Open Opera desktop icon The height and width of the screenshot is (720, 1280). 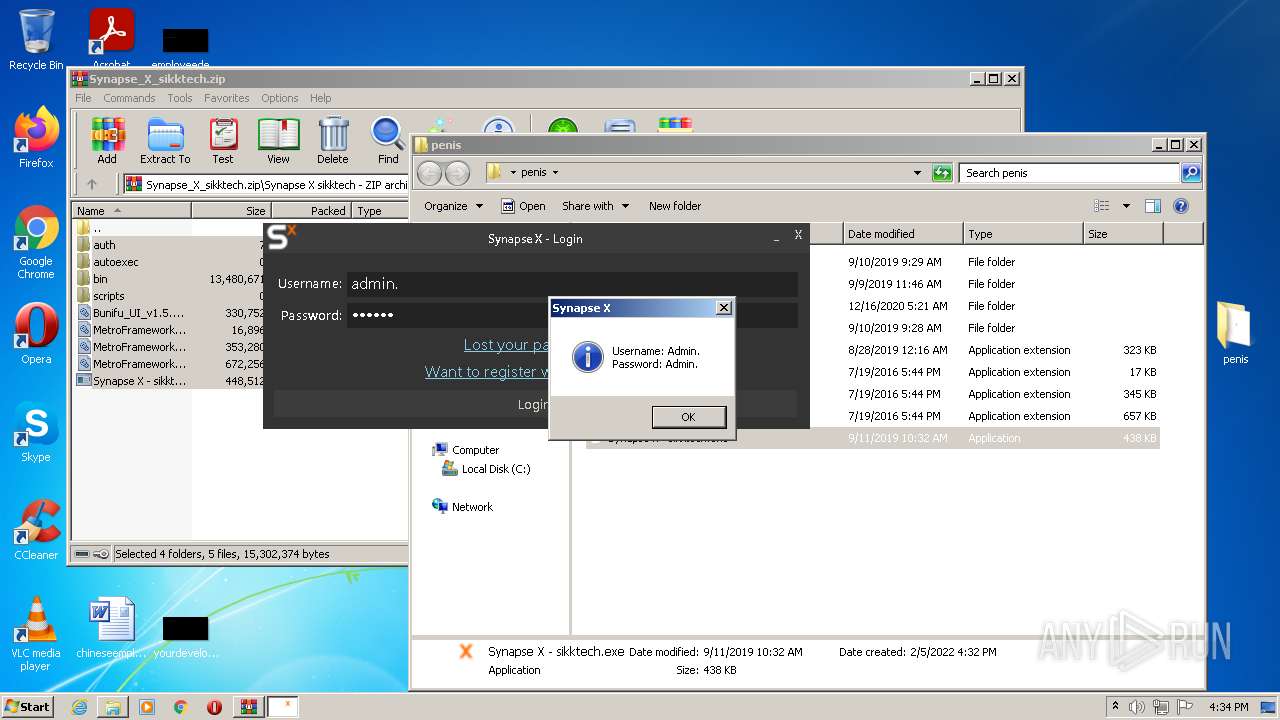coord(36,333)
